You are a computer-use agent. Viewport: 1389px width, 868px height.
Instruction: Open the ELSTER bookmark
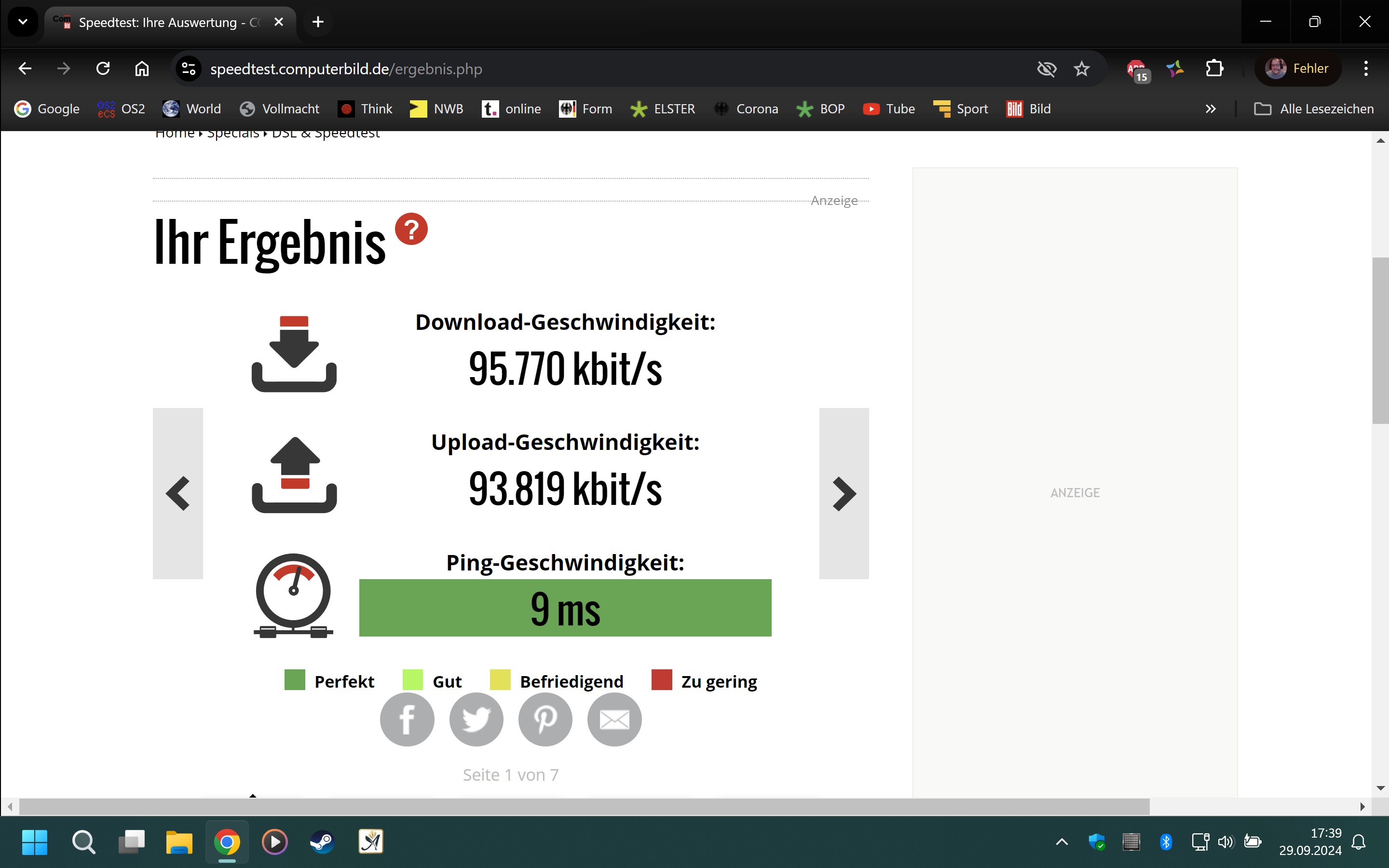[662, 108]
